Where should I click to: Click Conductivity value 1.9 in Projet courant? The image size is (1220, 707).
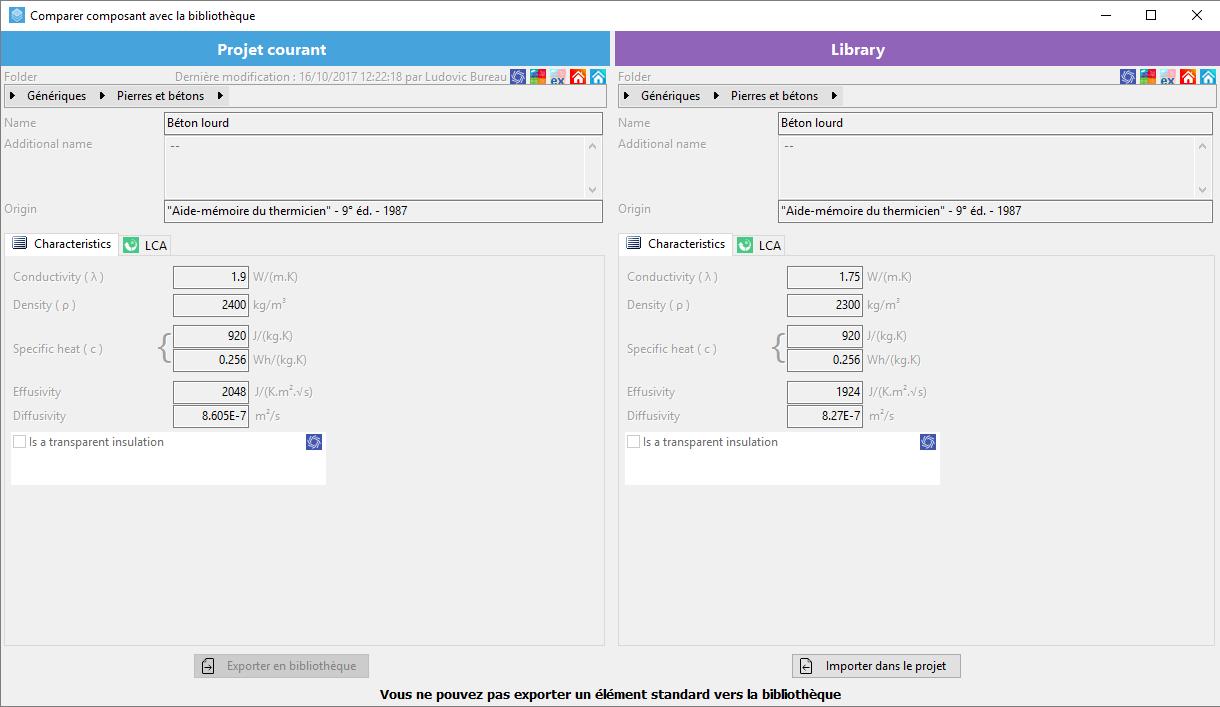[x=211, y=277]
